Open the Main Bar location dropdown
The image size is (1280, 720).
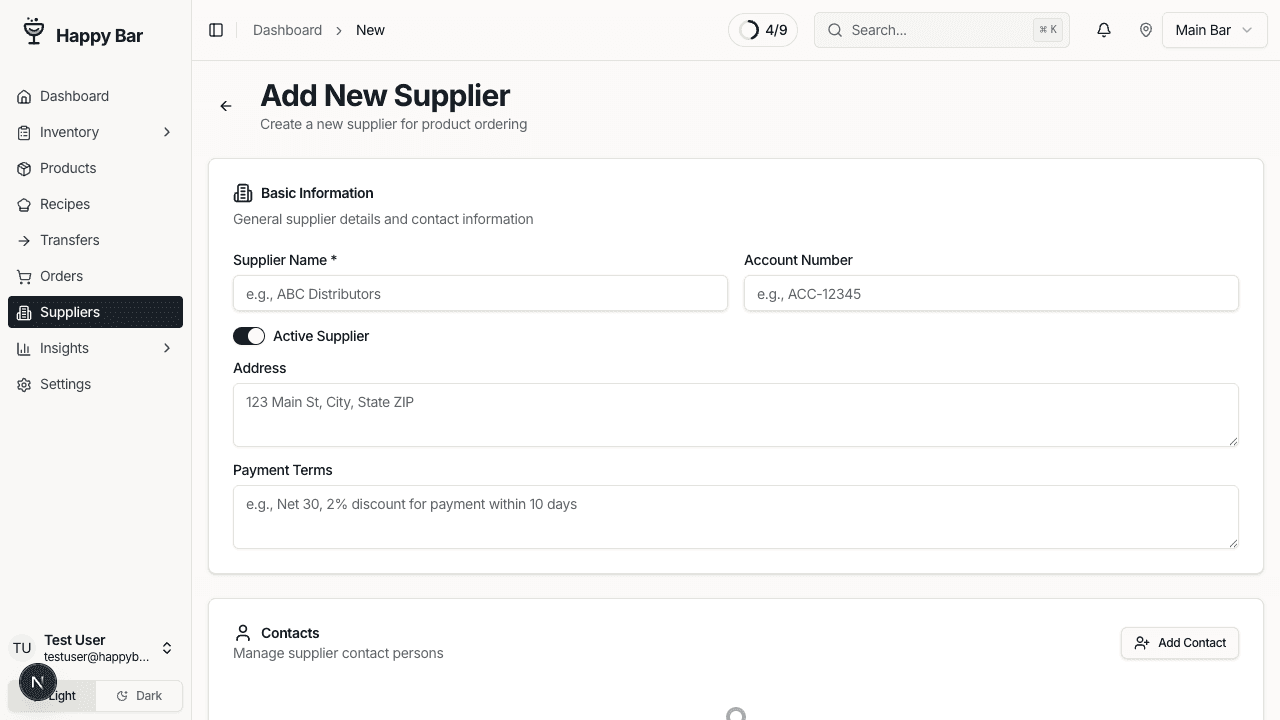coord(1214,30)
